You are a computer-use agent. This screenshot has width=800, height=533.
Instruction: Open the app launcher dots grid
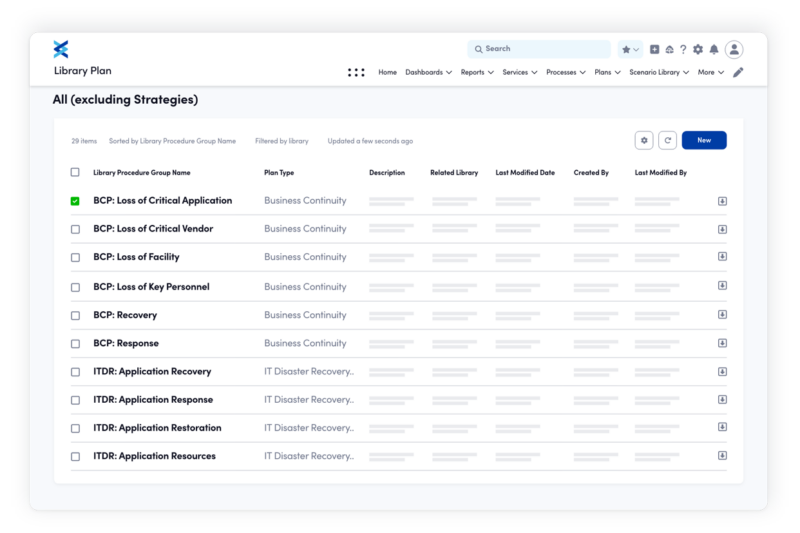(x=356, y=72)
